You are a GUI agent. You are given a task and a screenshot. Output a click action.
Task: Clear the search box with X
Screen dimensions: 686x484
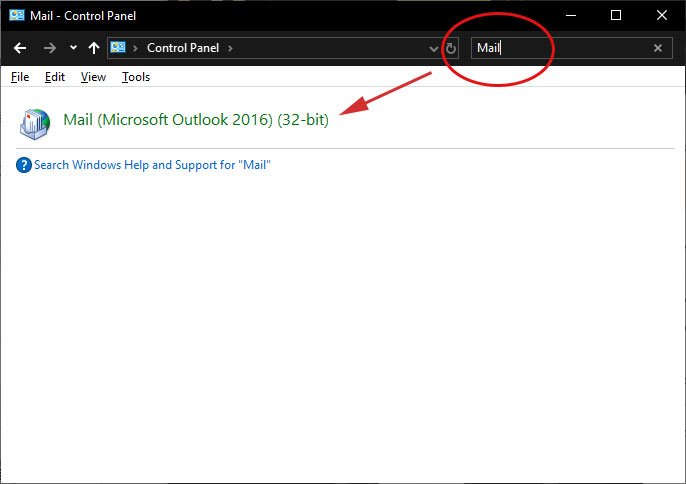[x=658, y=48]
